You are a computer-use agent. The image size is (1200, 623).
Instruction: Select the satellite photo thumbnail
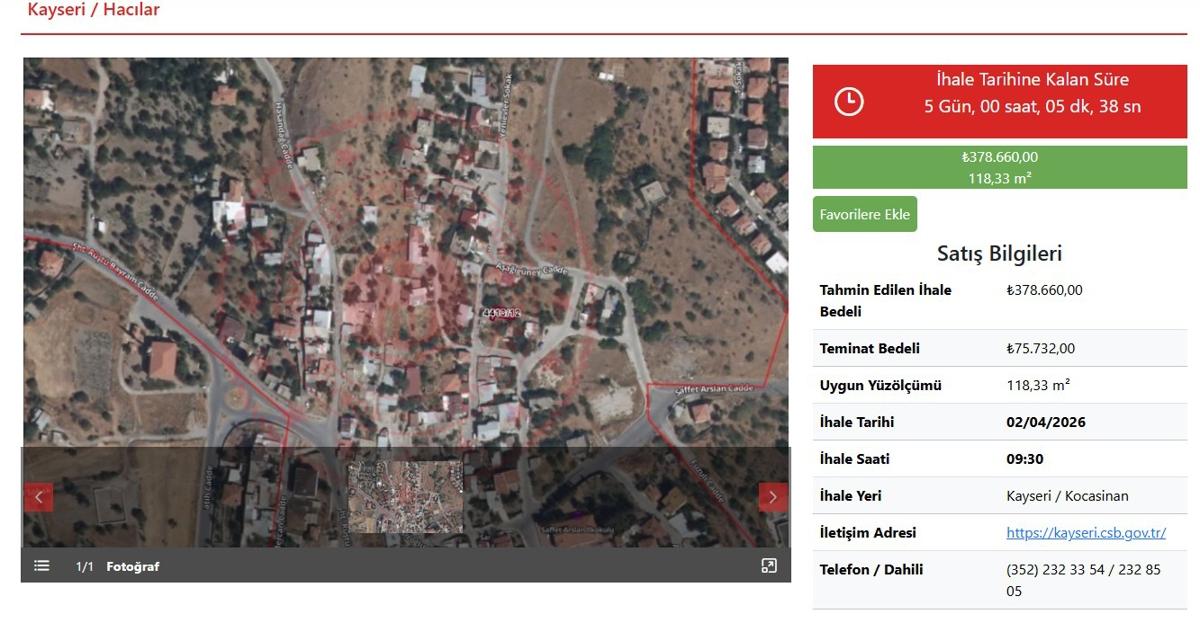[x=405, y=497]
